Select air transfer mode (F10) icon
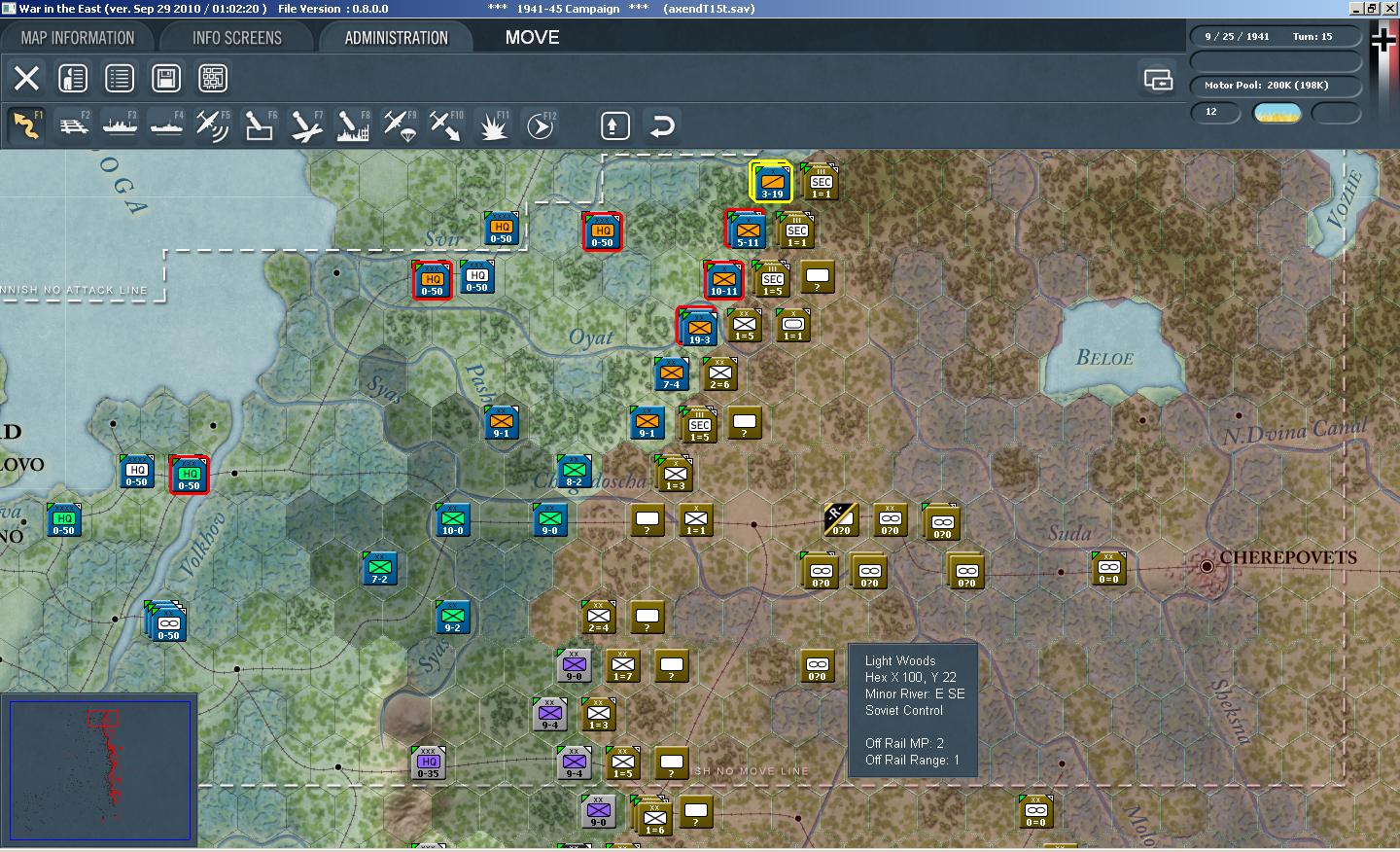 point(446,125)
